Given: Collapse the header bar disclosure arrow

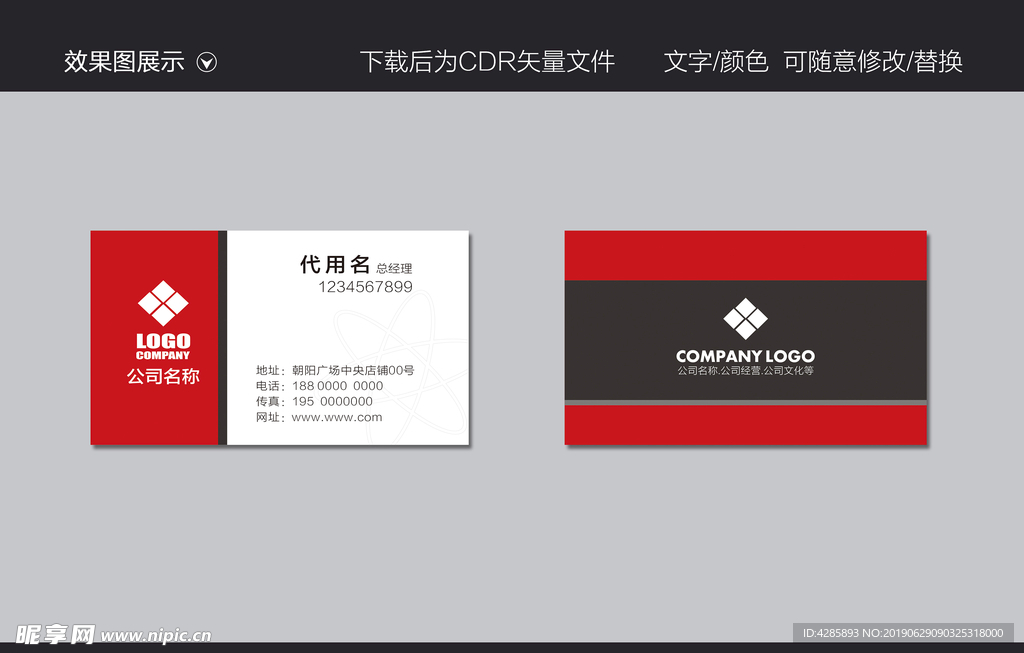Looking at the screenshot, I should (207, 62).
